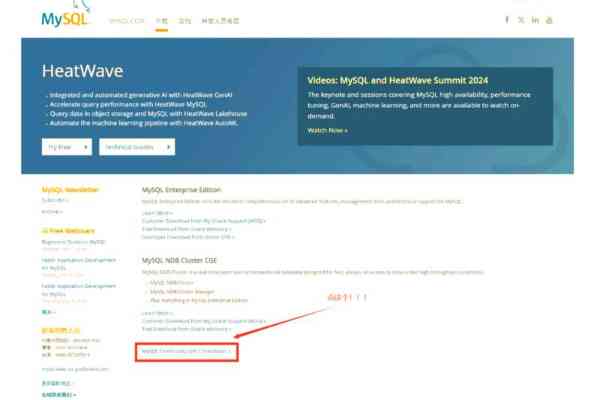Image resolution: width=600 pixels, height=400 pixels.
Task: Open the YouTube social icon
Action: [549, 20]
